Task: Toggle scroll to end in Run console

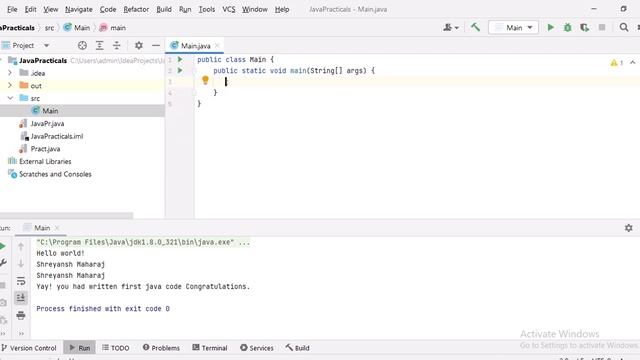Action: coord(21,298)
